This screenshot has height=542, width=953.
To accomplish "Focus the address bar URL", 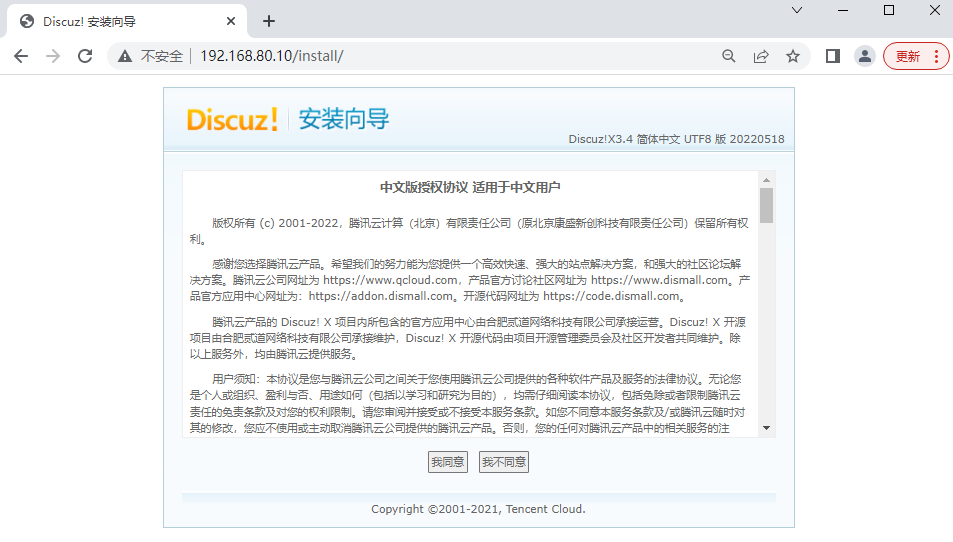I will pyautogui.click(x=272, y=57).
